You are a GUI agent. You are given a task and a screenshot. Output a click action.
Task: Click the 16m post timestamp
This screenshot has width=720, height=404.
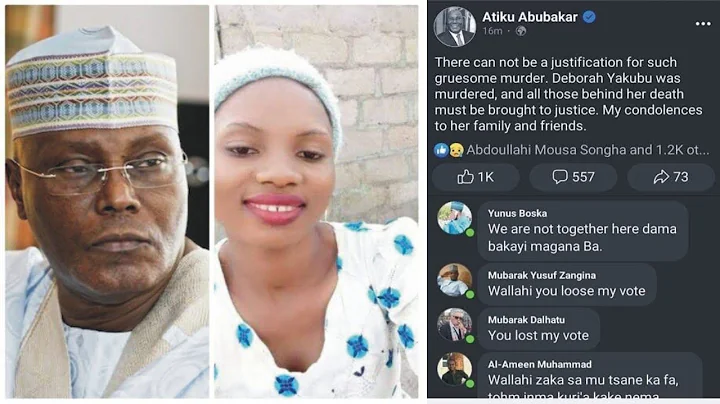(493, 32)
